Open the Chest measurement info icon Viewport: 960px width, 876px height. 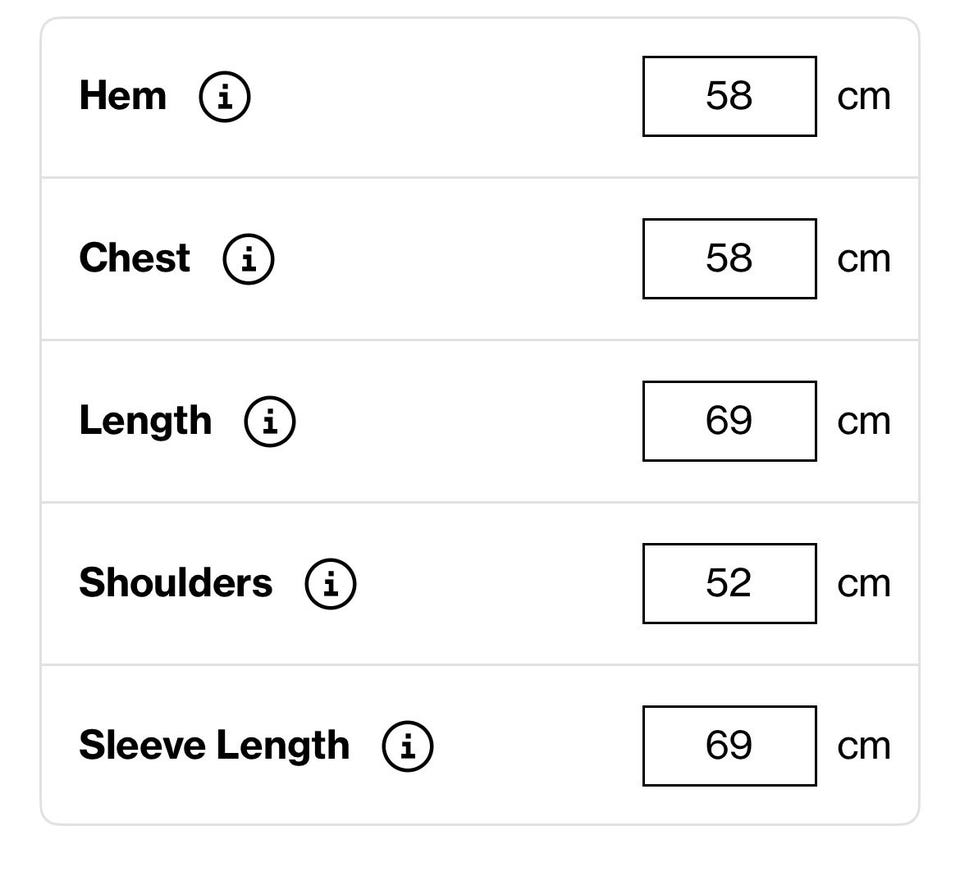pos(248,259)
